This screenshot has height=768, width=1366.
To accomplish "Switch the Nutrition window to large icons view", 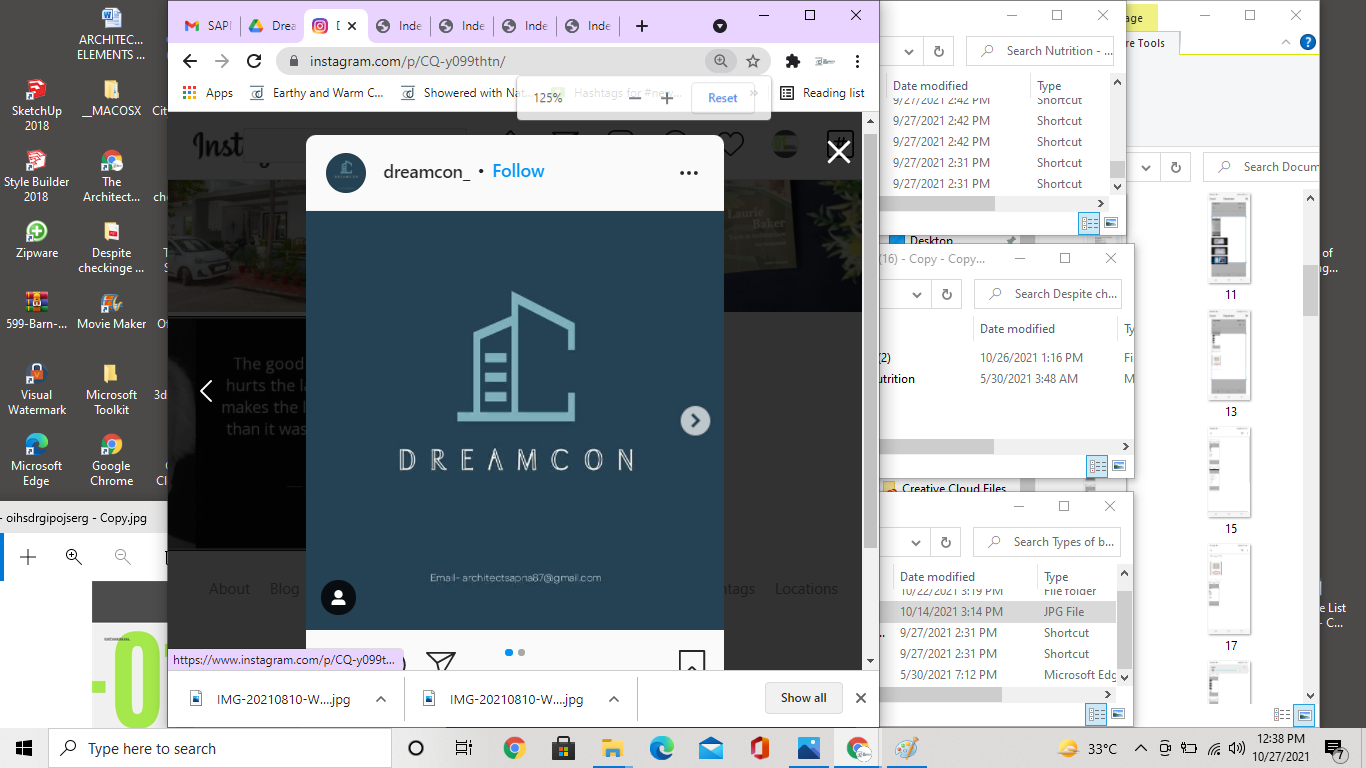I will coord(1110,223).
